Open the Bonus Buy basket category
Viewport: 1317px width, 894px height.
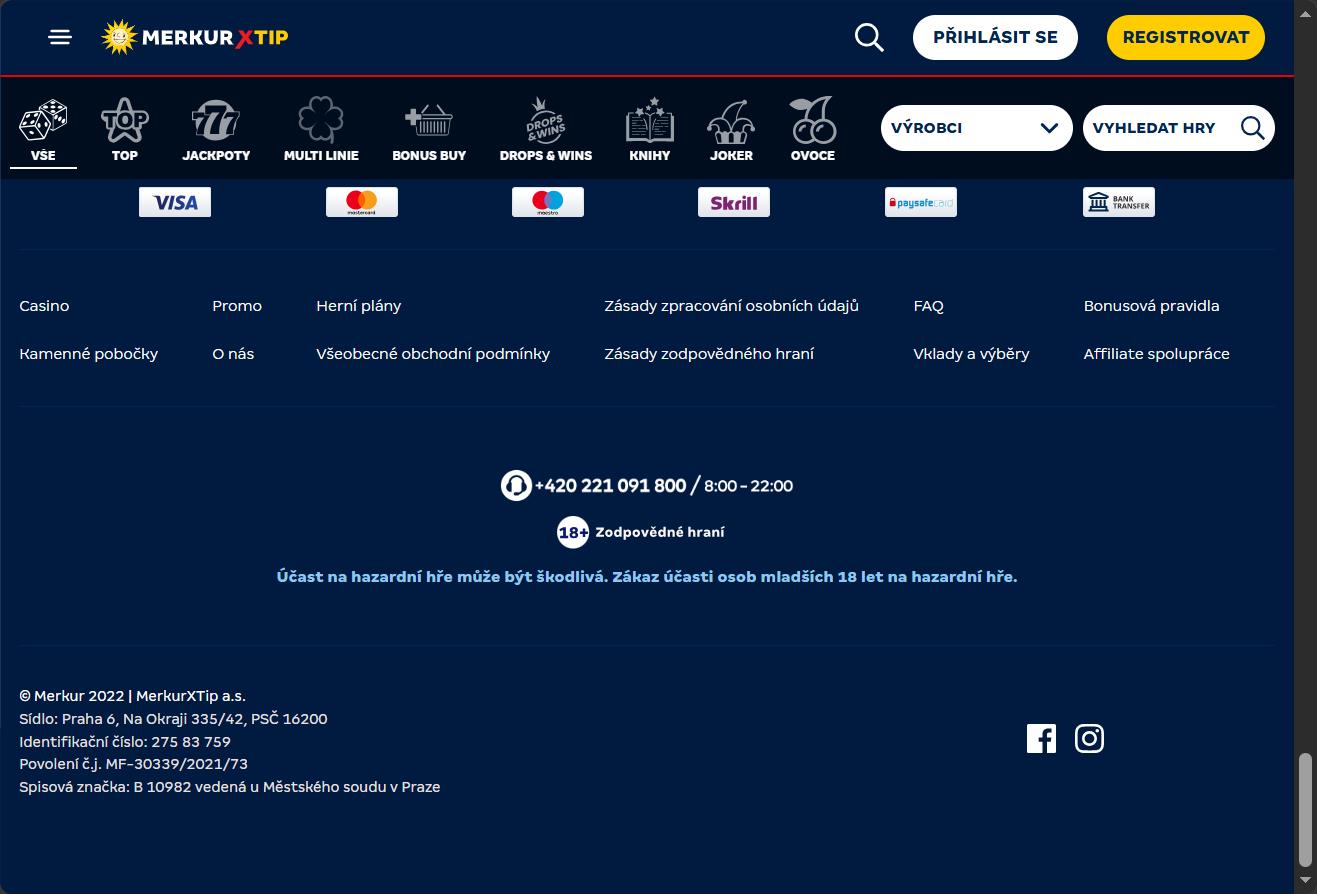pos(429,131)
